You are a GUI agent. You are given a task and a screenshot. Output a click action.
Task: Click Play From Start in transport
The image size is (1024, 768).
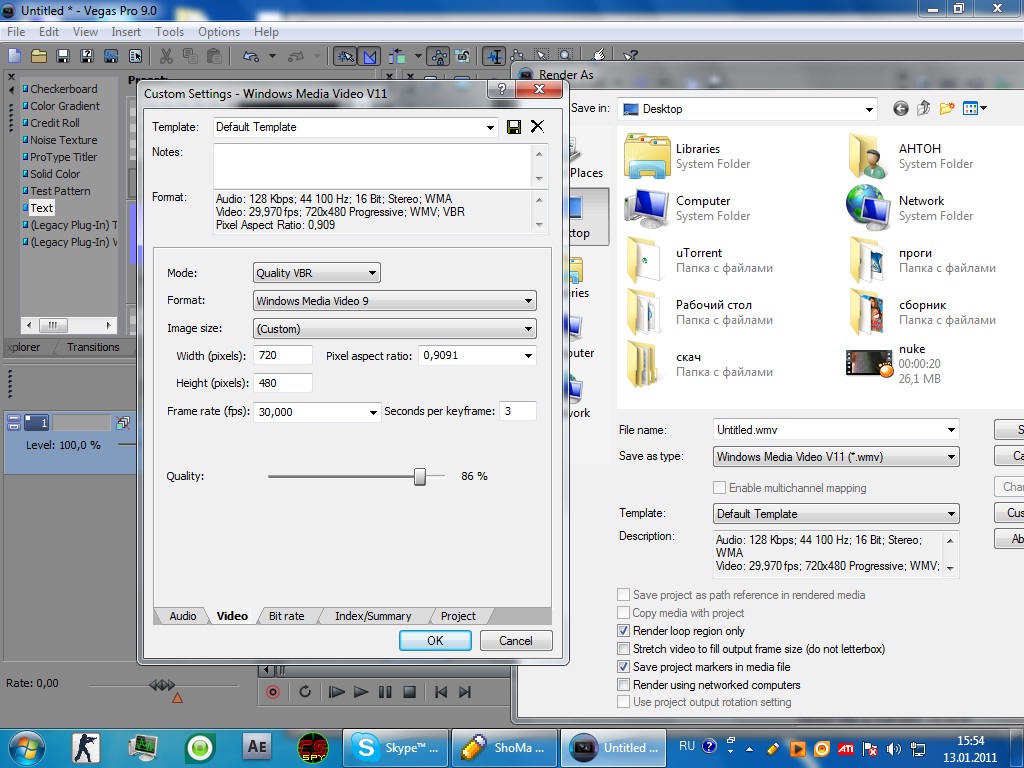coord(336,692)
